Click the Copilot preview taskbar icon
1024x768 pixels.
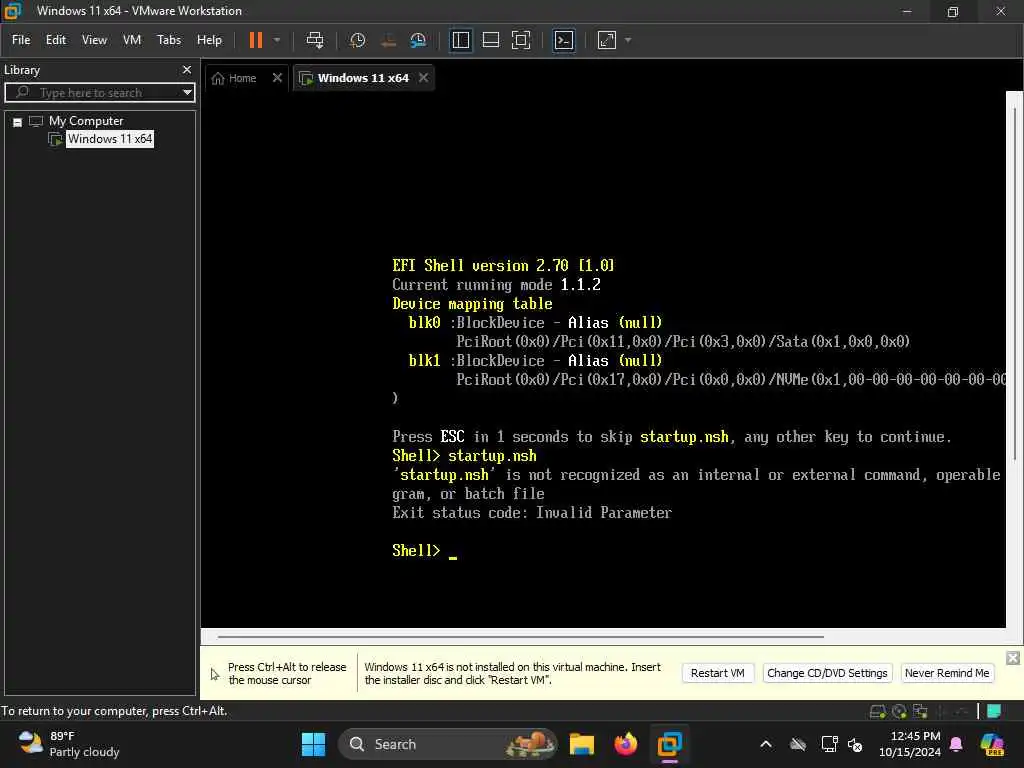coord(992,744)
